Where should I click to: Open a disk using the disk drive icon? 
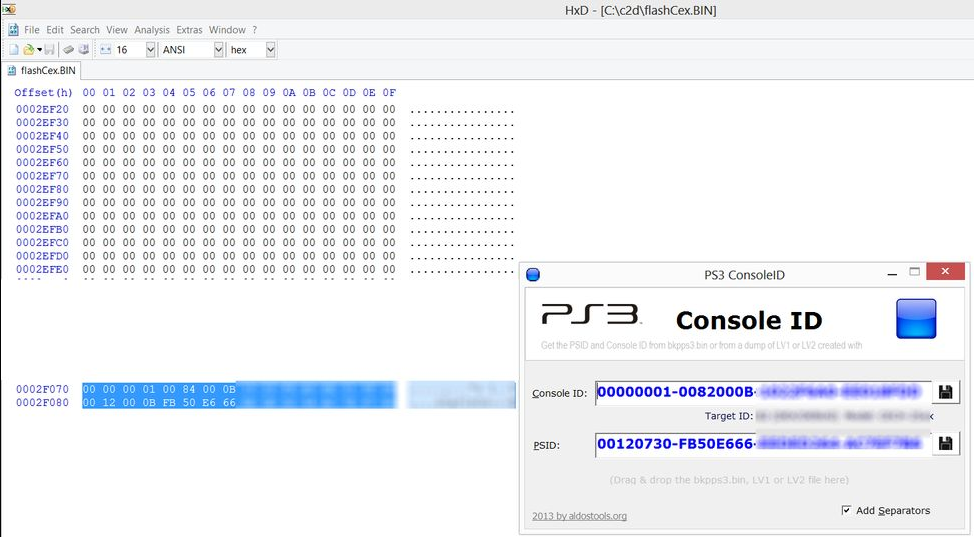(84, 50)
